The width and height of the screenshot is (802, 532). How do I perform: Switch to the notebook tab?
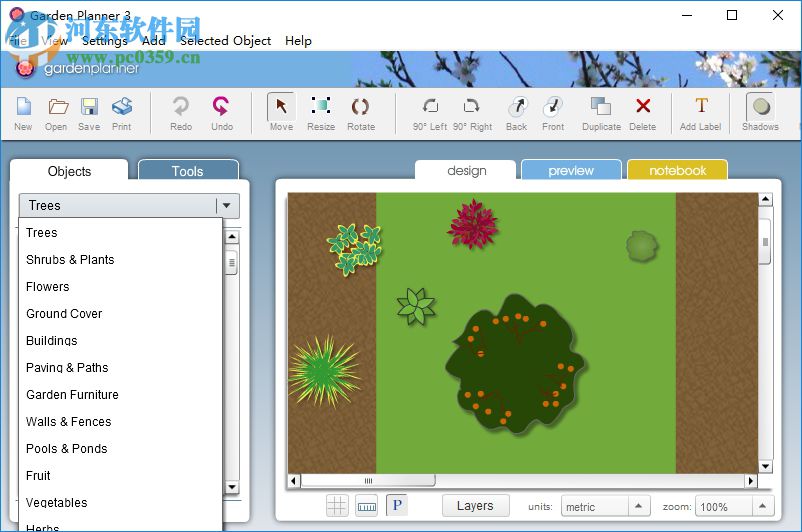[x=677, y=170]
